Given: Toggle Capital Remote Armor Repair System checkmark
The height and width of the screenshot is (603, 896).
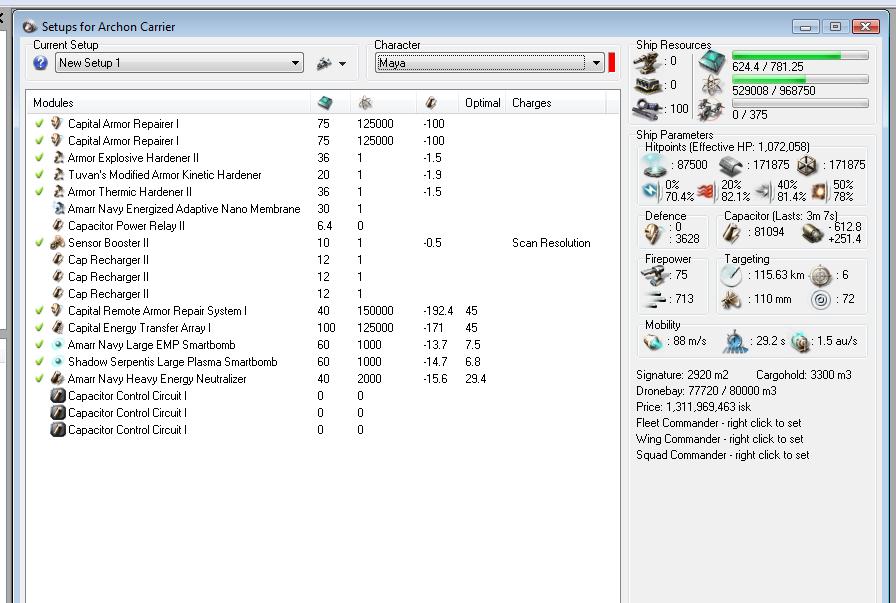Looking at the screenshot, I should (x=39, y=311).
